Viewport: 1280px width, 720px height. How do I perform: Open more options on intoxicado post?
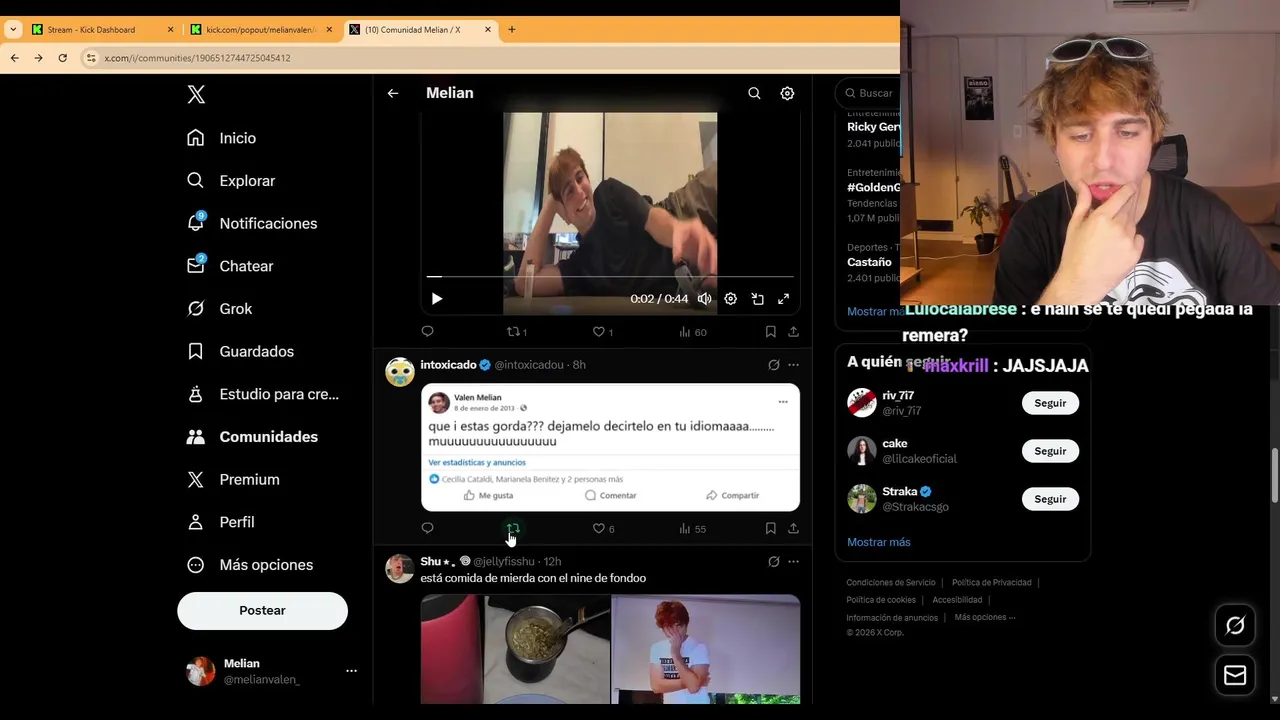[793, 365]
